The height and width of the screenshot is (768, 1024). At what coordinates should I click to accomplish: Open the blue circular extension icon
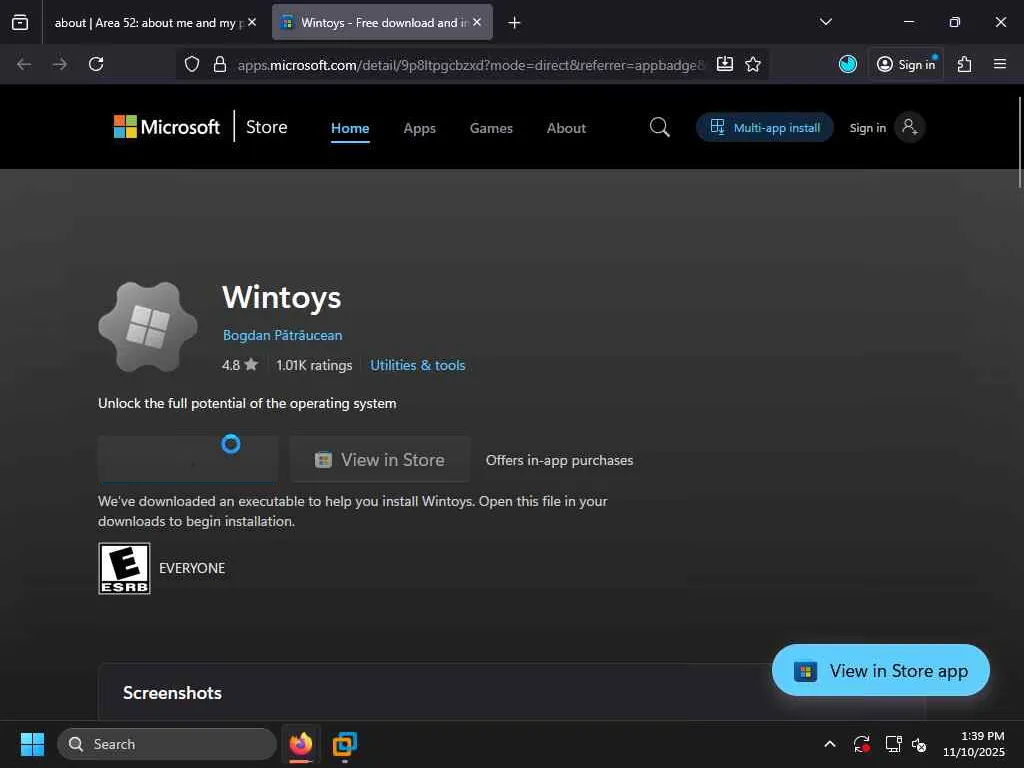pyautogui.click(x=848, y=64)
